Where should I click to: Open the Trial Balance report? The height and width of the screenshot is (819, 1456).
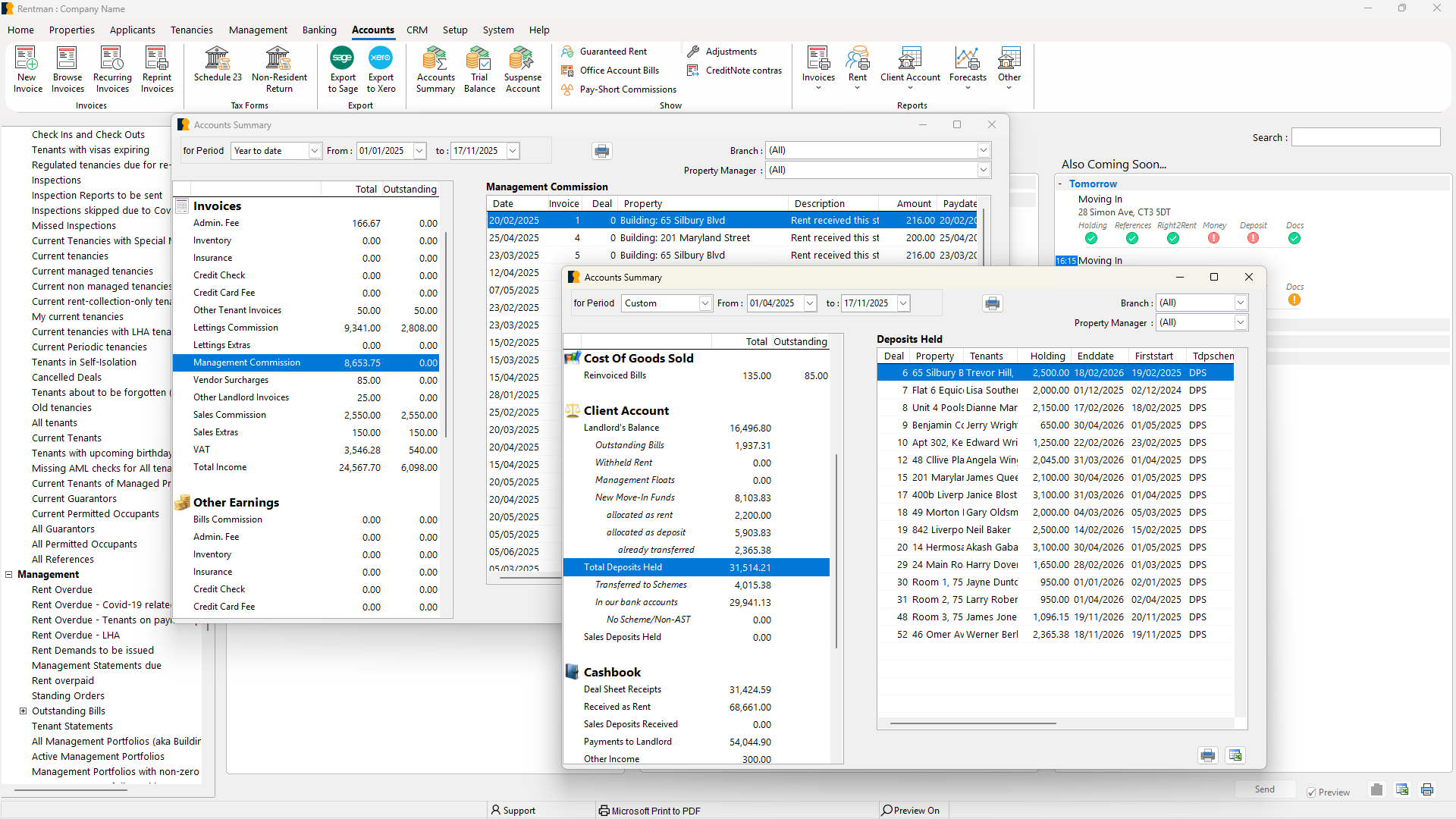coord(479,68)
